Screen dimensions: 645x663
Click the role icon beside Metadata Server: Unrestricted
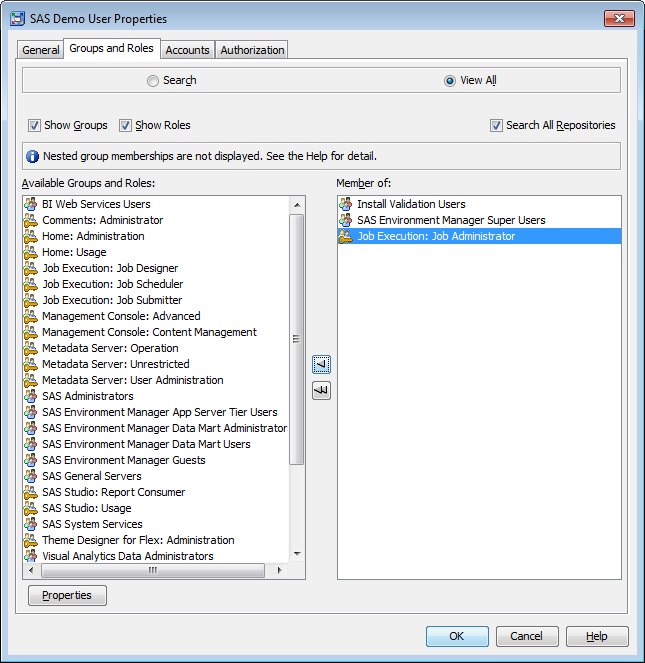[31, 364]
